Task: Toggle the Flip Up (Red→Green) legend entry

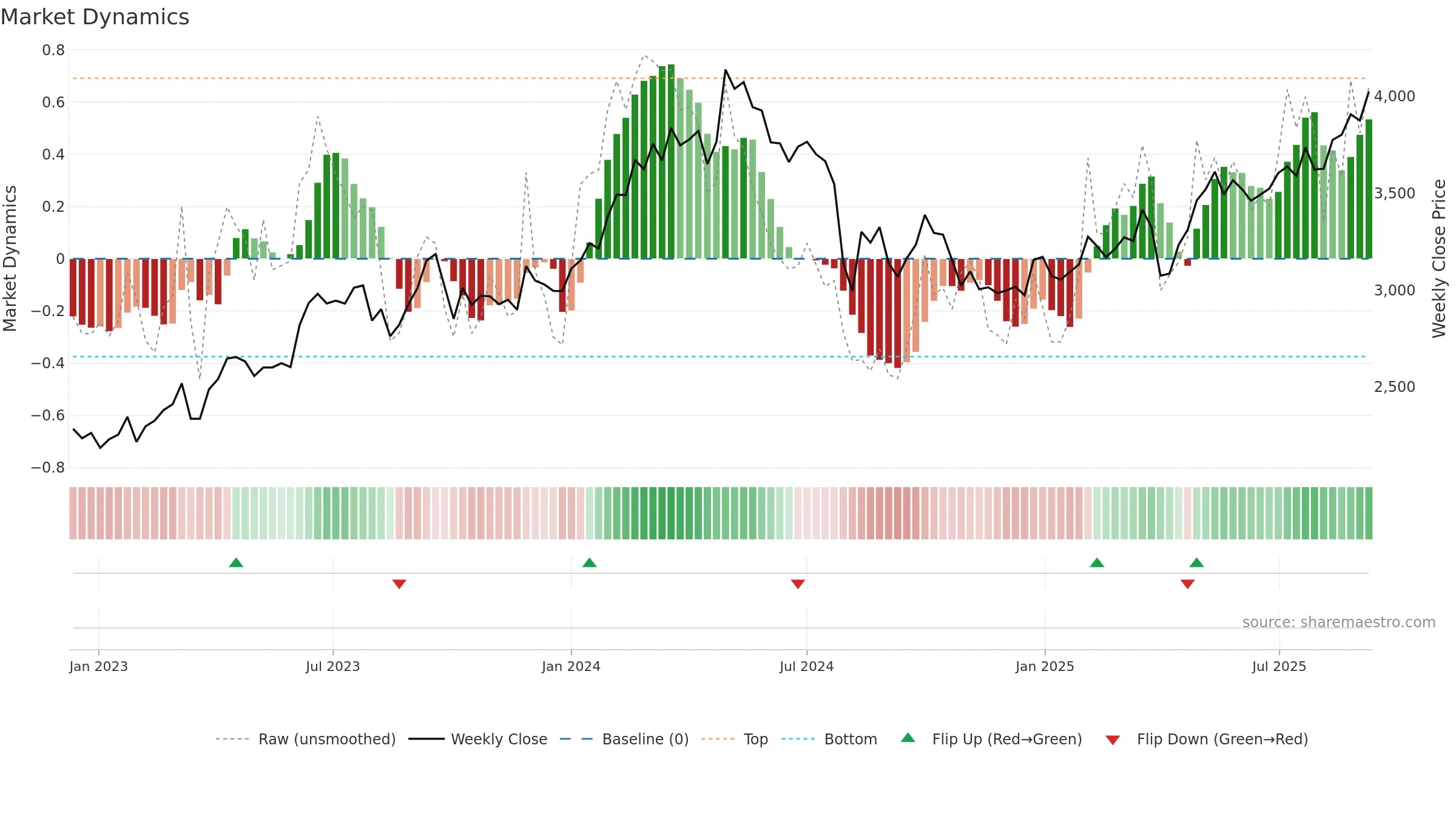Action: click(x=991, y=739)
